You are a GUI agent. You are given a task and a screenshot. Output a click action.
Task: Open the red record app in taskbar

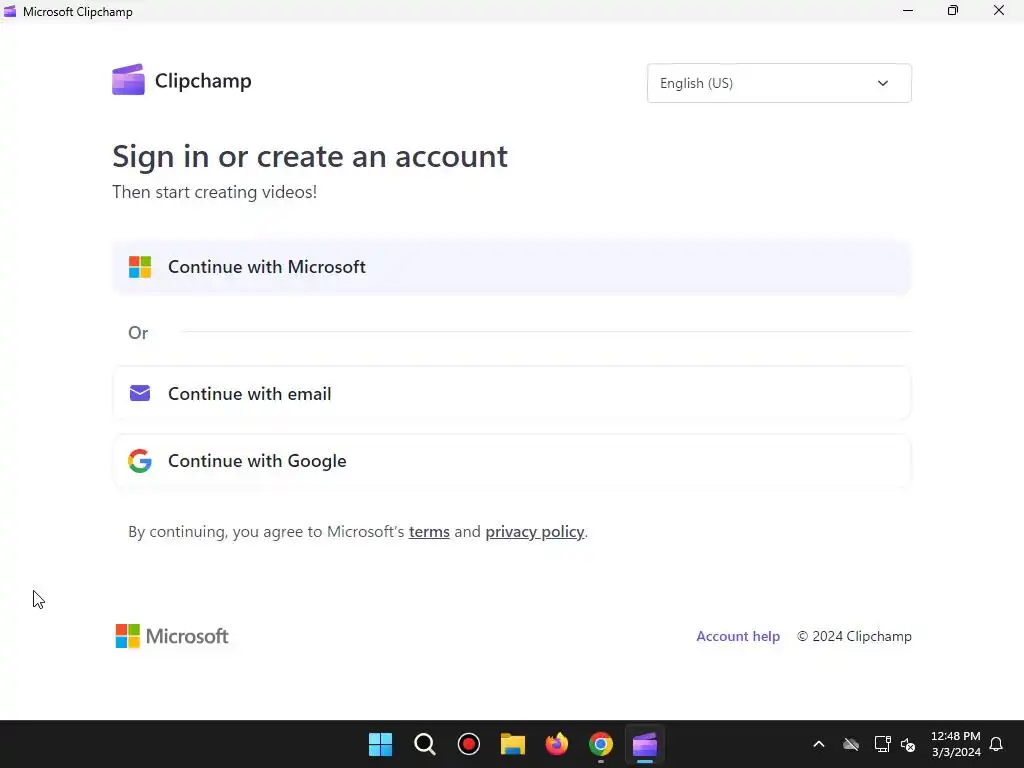pos(469,744)
